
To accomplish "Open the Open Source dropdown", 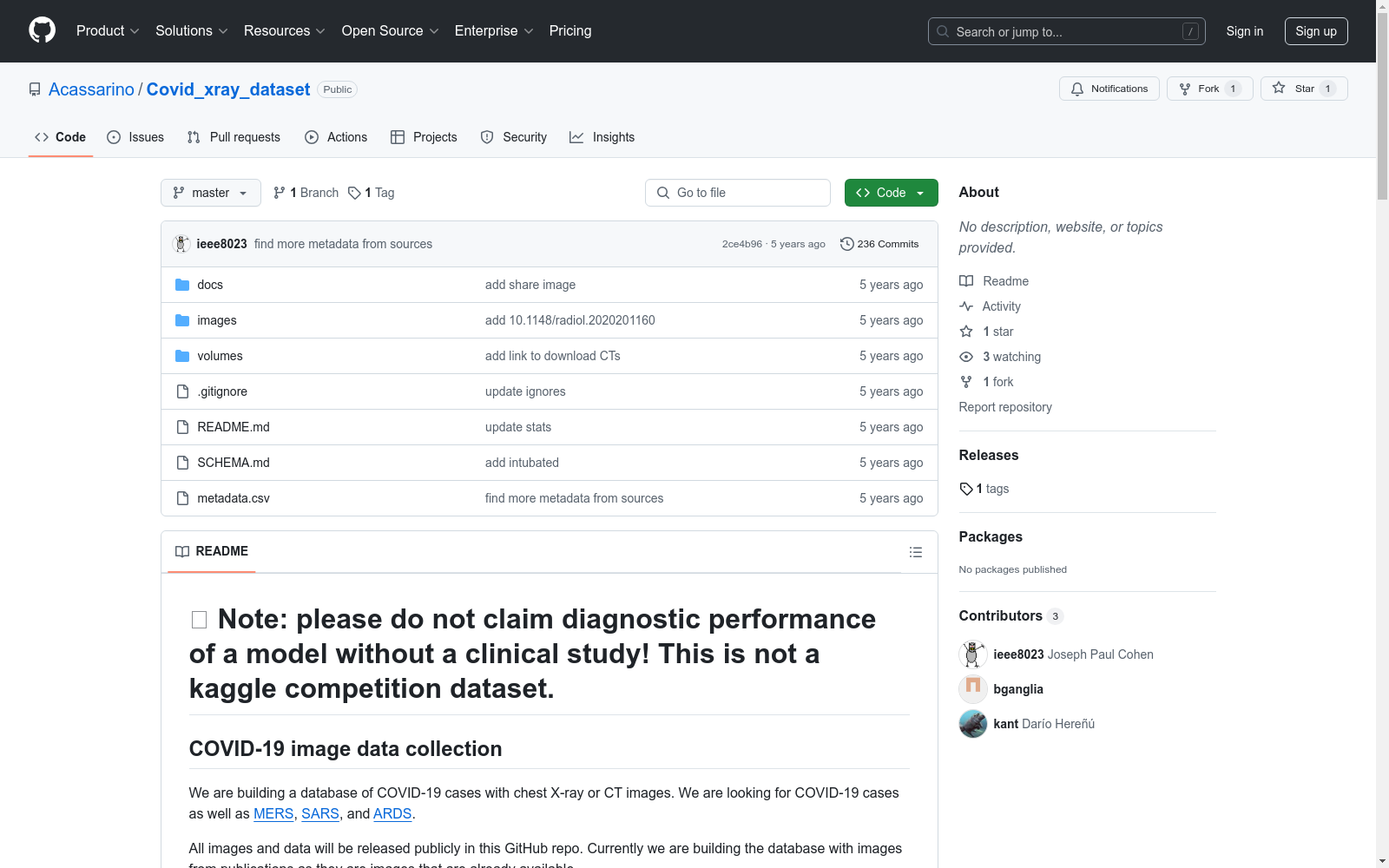I will (391, 31).
